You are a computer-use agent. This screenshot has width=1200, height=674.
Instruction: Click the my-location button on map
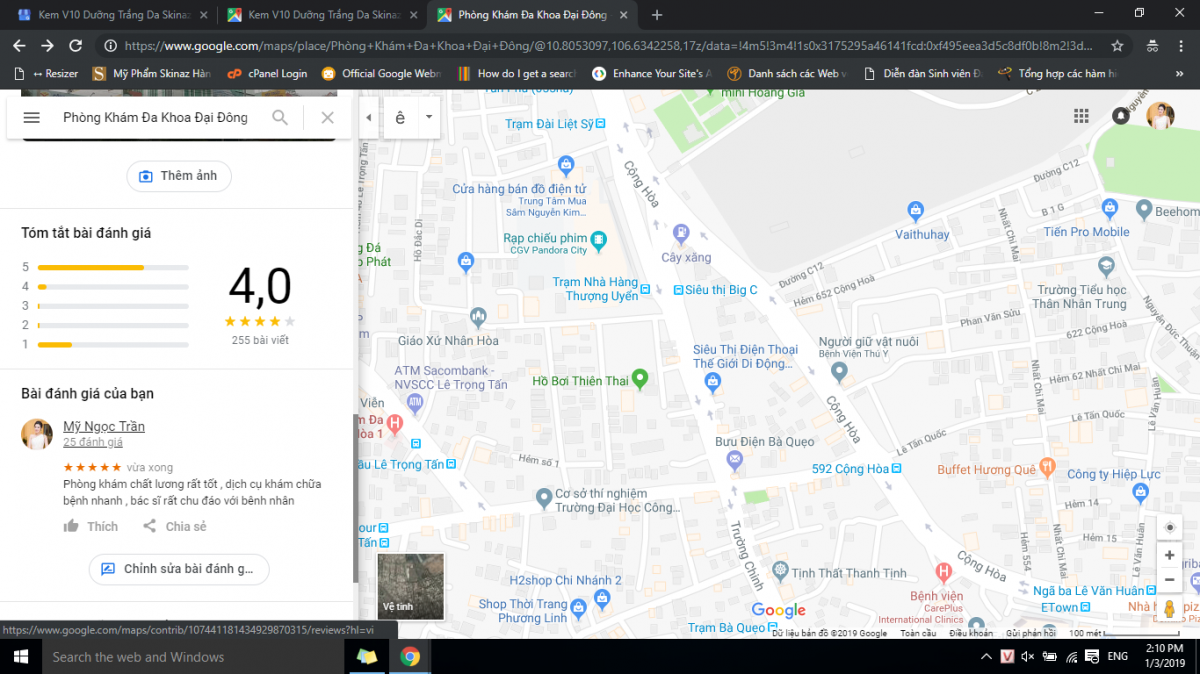pyautogui.click(x=1169, y=527)
